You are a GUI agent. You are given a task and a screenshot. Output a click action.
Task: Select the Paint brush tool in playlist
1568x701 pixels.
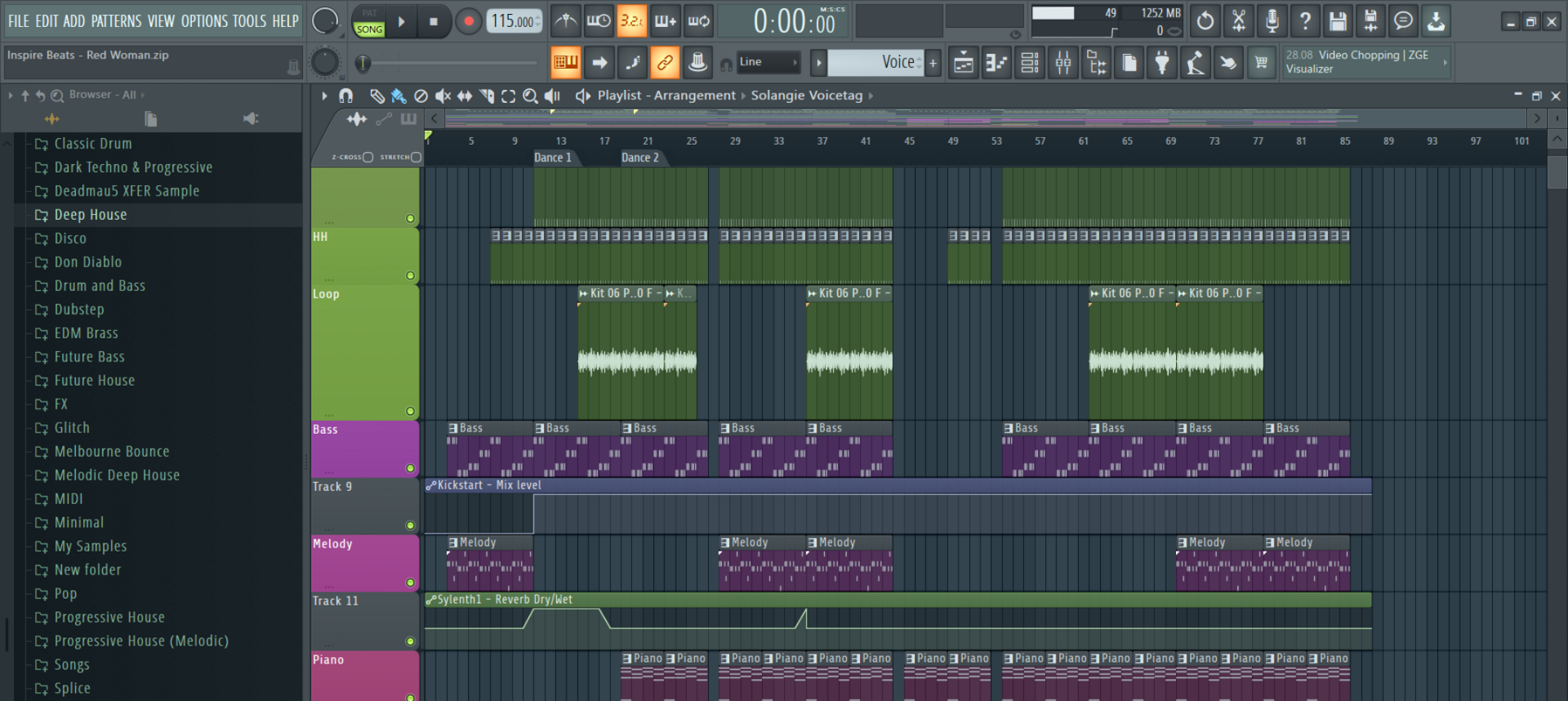(x=399, y=96)
